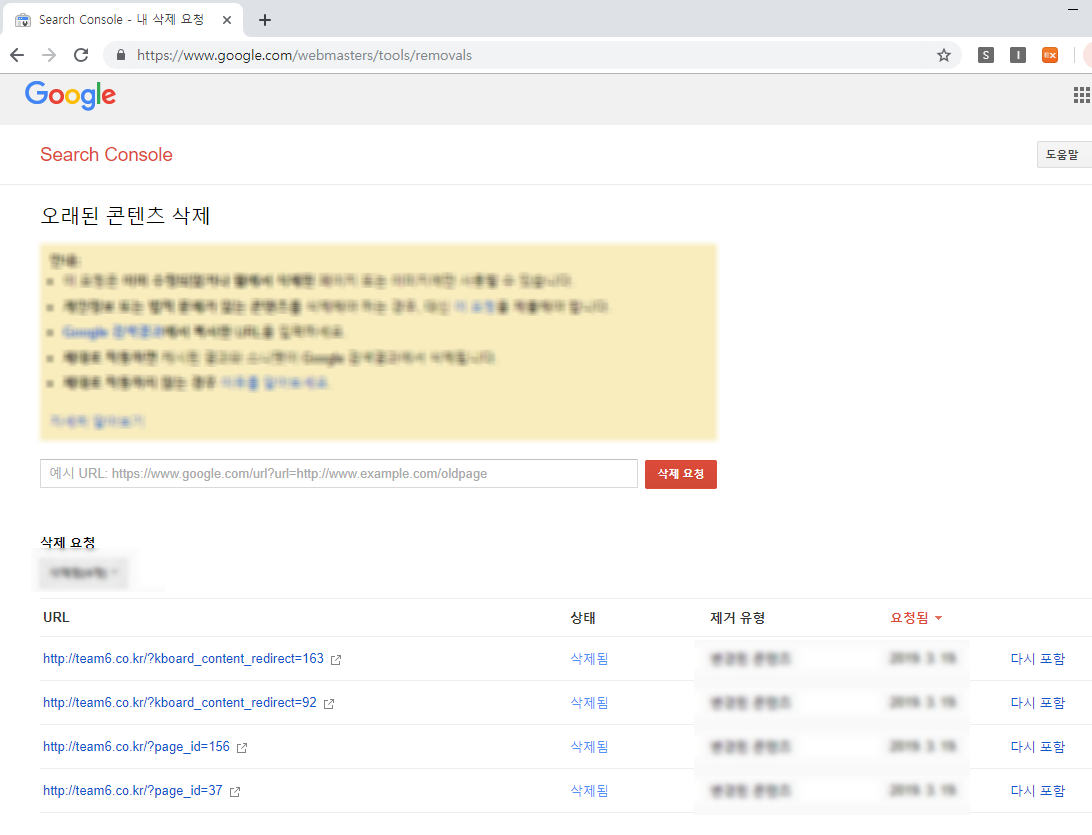
Task: Click the back navigation arrow
Action: click(x=16, y=55)
